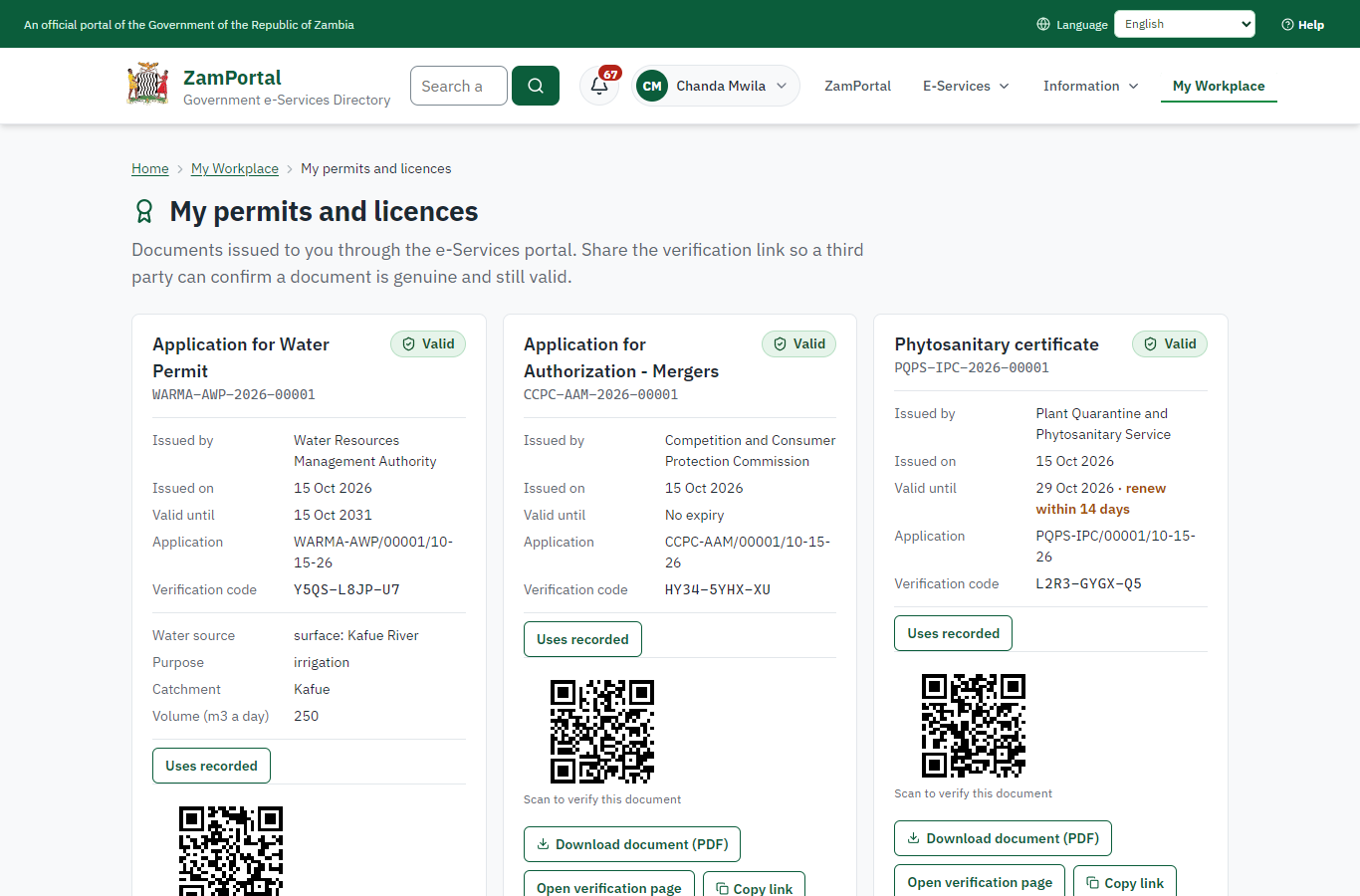Click the ribbon icon beside page heading
The width and height of the screenshot is (1360, 896).
[144, 211]
